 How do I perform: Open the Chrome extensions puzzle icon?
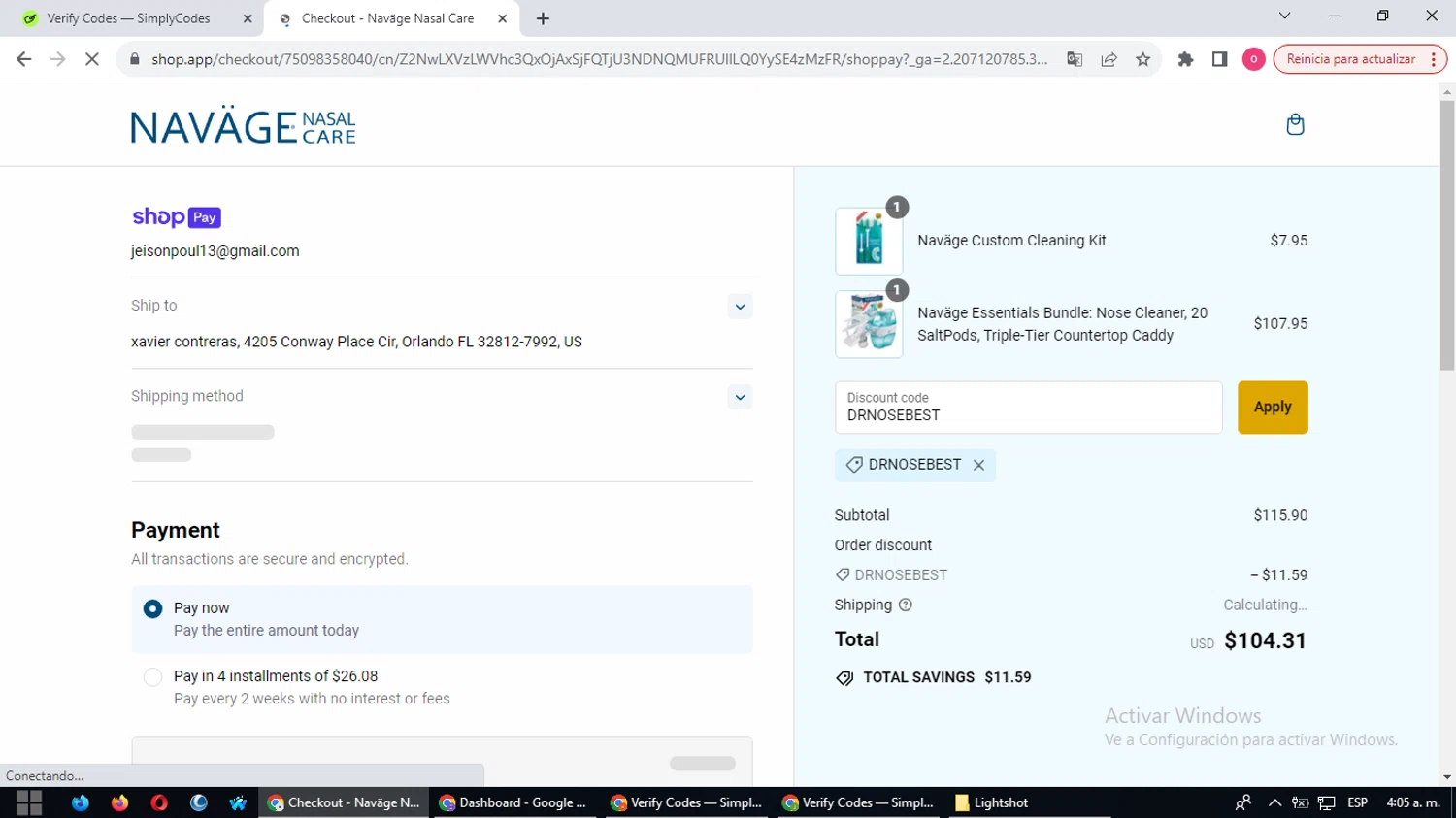1185,59
